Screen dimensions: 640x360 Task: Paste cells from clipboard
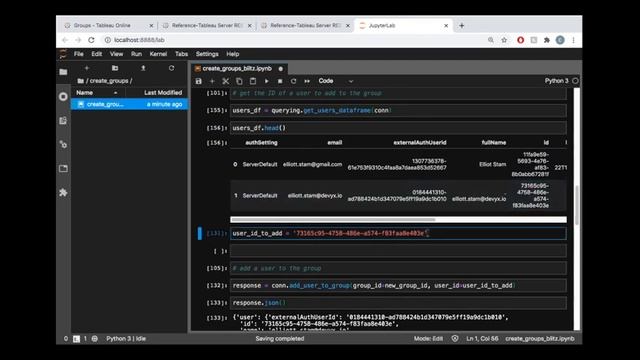coord(253,81)
